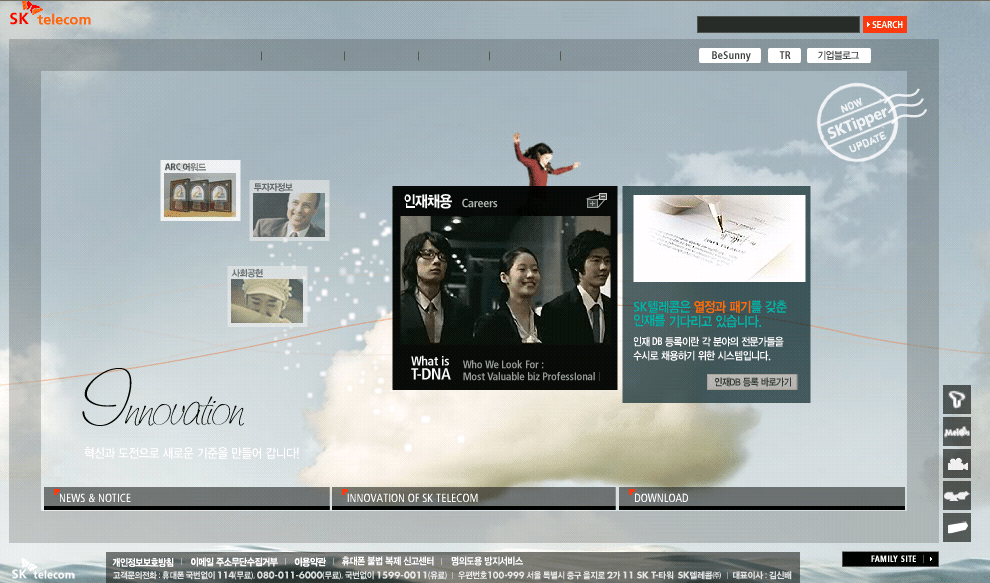Open the 기업블로그 tab
Viewport: 990px width, 583px height.
[x=838, y=56]
